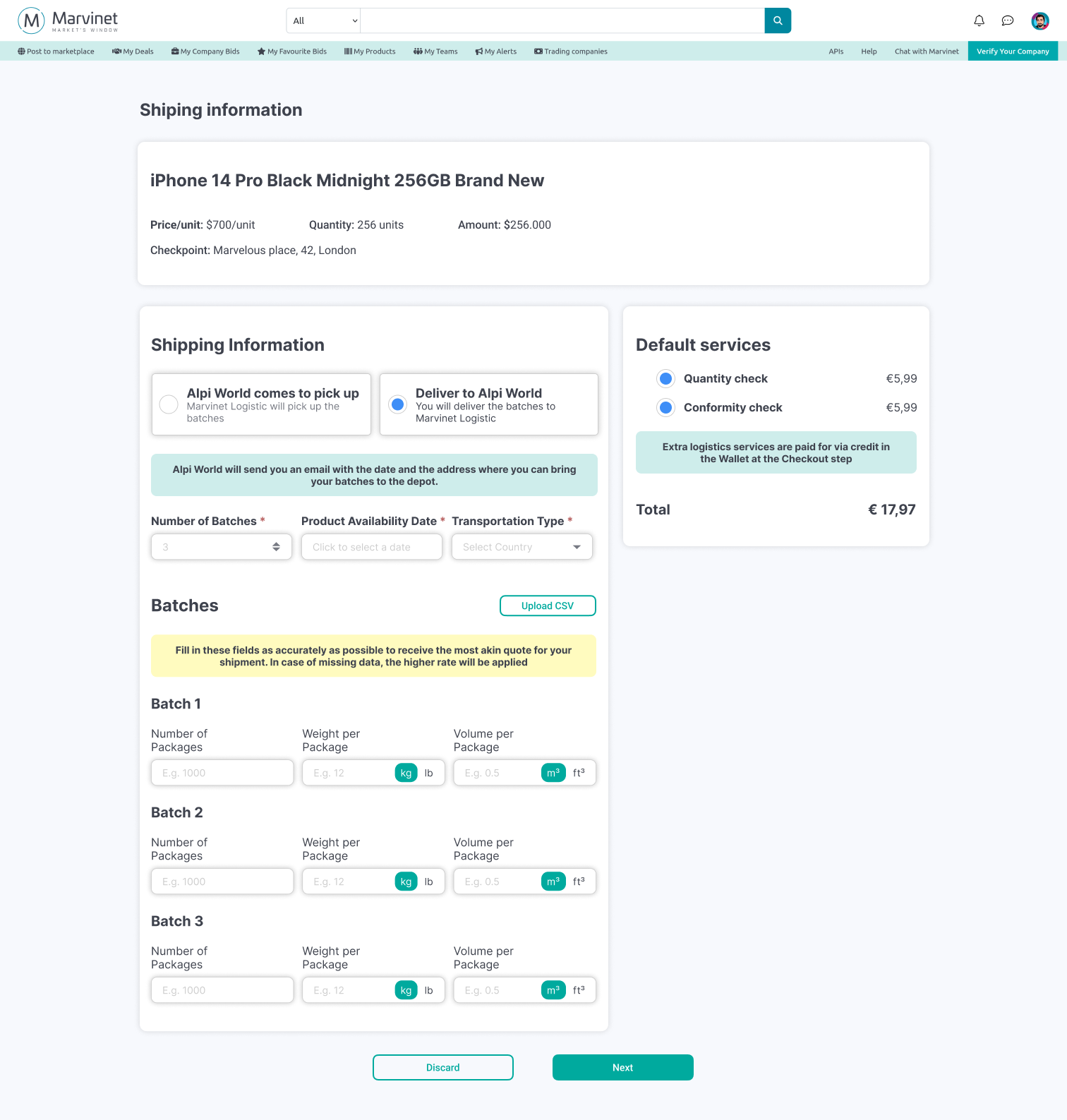This screenshot has width=1067, height=1120.
Task: Go to My Deals
Action: (133, 52)
